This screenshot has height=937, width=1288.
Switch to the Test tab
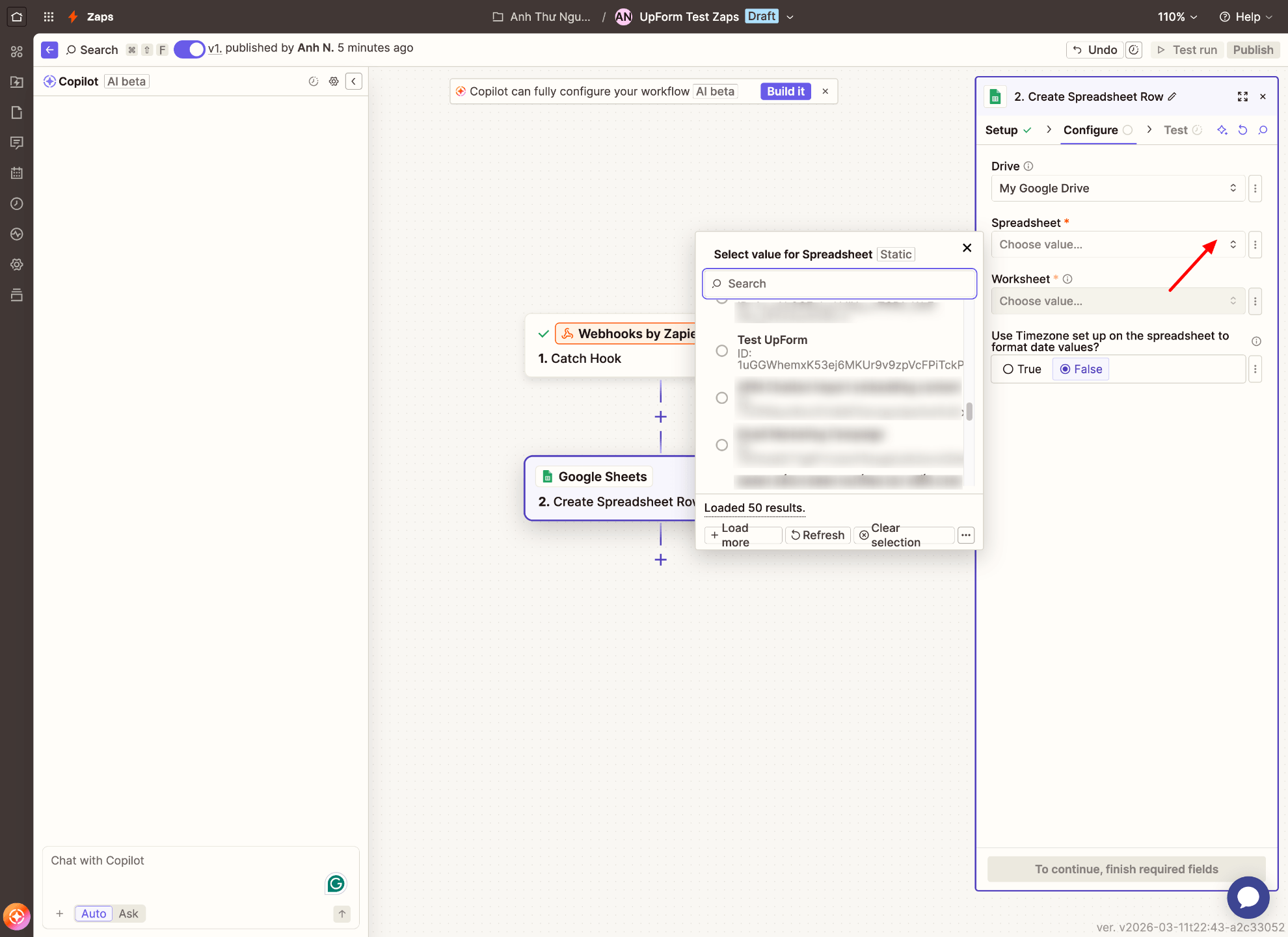pos(1183,130)
